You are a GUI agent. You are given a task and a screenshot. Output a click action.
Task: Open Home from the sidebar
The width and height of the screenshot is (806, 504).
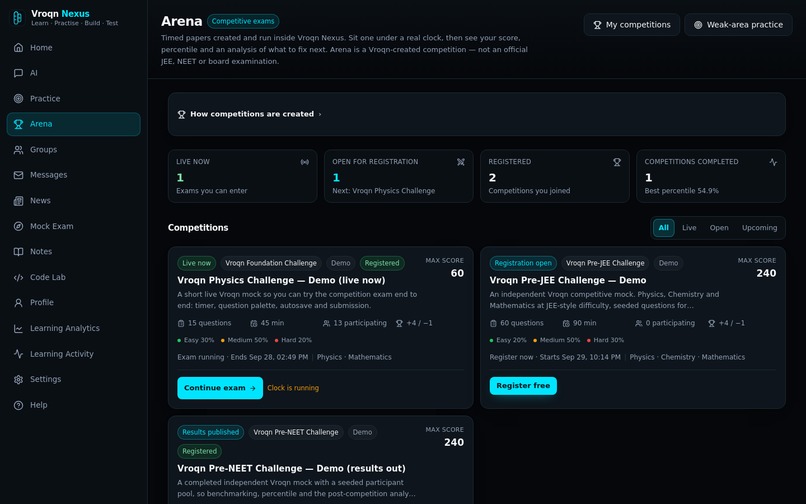(74, 47)
